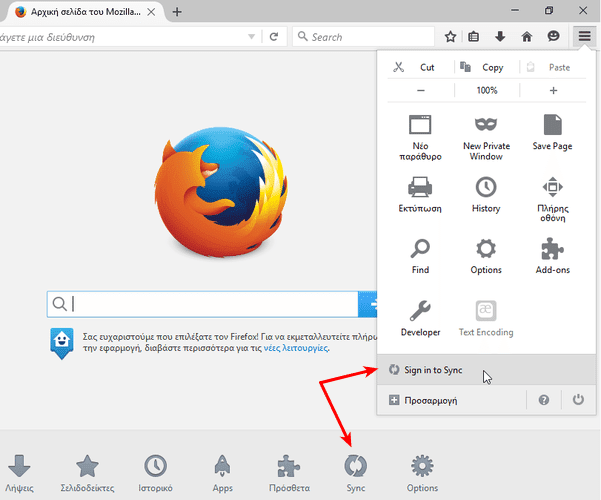Open Ιστορικό history at page bottom
Image resolution: width=601 pixels, height=500 pixels.
click(x=155, y=473)
